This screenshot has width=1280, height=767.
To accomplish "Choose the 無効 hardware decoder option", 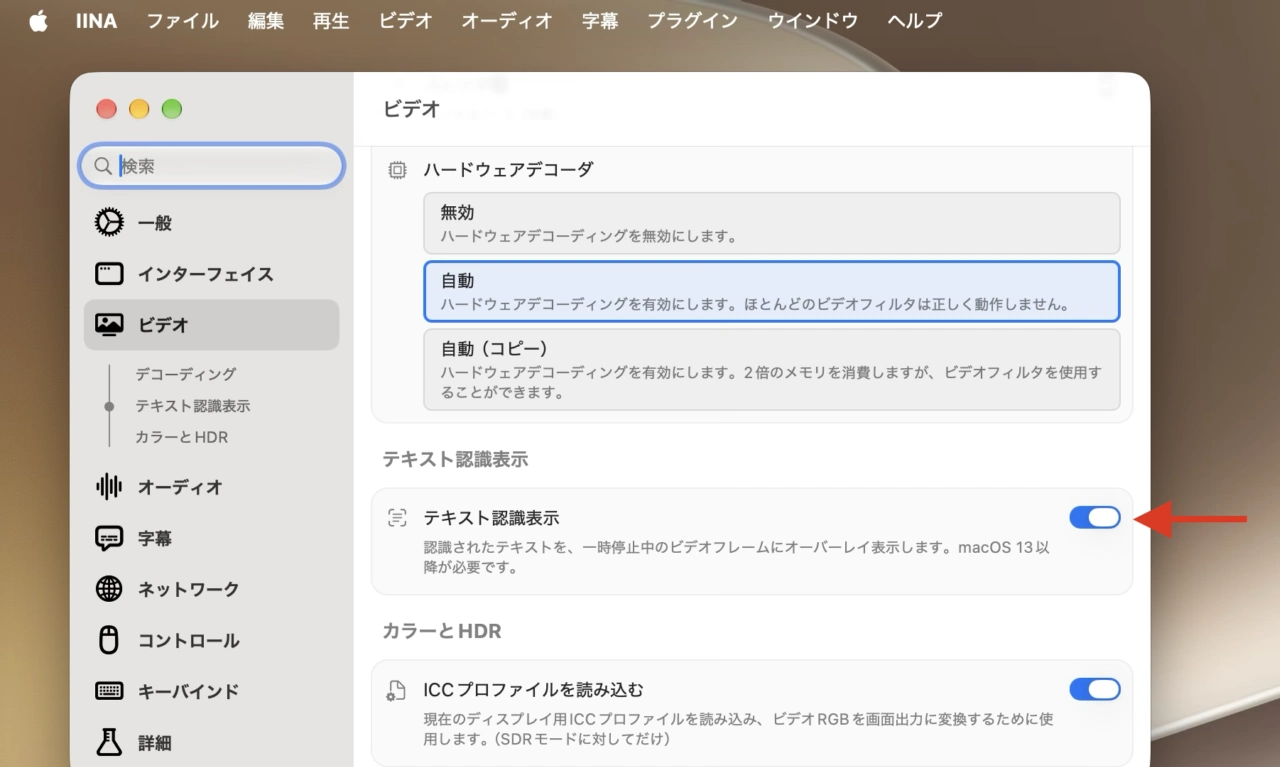I will 772,223.
